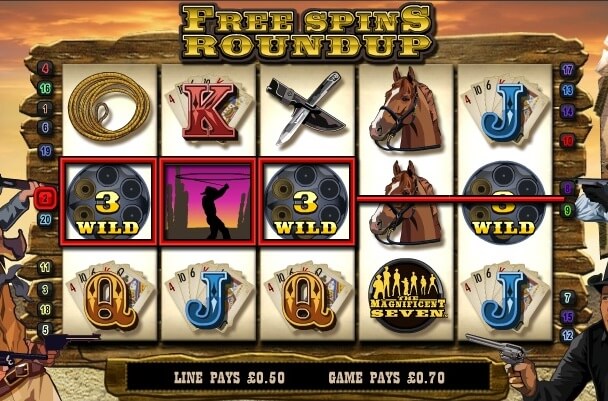Select the fifth reel Wild revolver cylinder
The height and width of the screenshot is (401, 608).
coord(504,202)
